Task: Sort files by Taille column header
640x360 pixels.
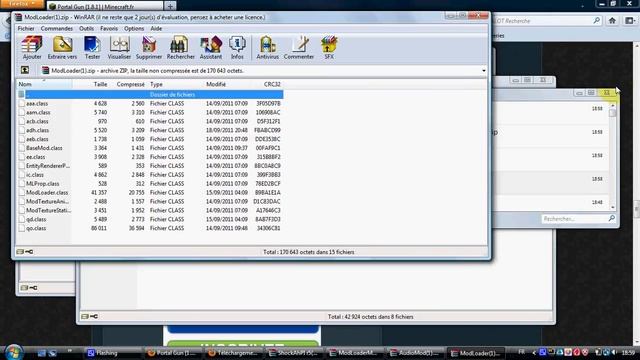Action: (x=91, y=84)
